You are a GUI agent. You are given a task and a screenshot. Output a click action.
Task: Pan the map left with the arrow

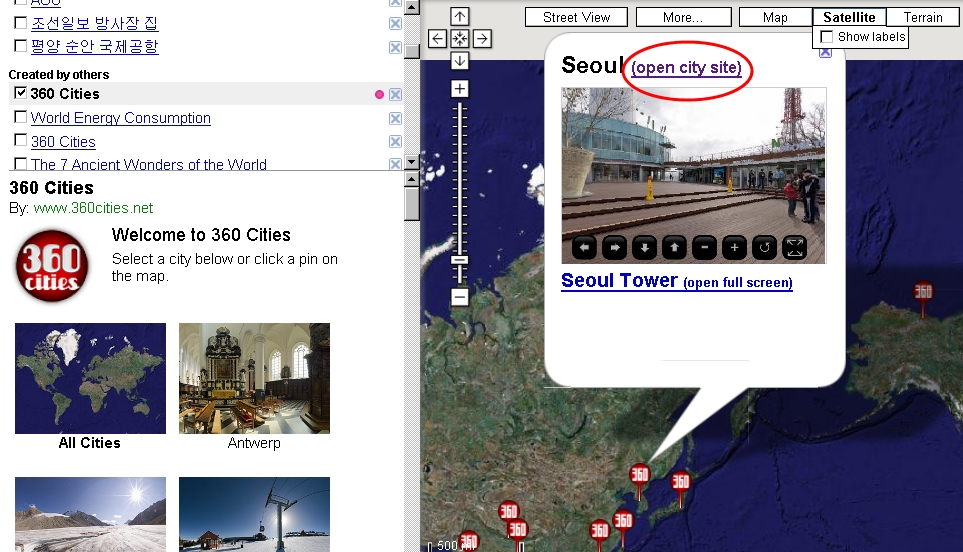437,39
